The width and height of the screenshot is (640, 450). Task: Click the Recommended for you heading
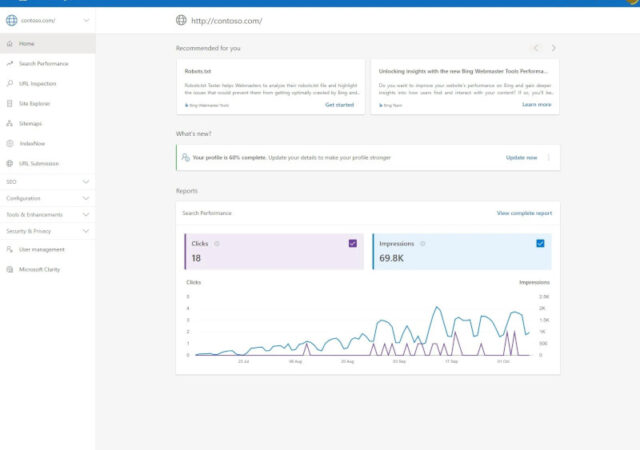tap(208, 48)
